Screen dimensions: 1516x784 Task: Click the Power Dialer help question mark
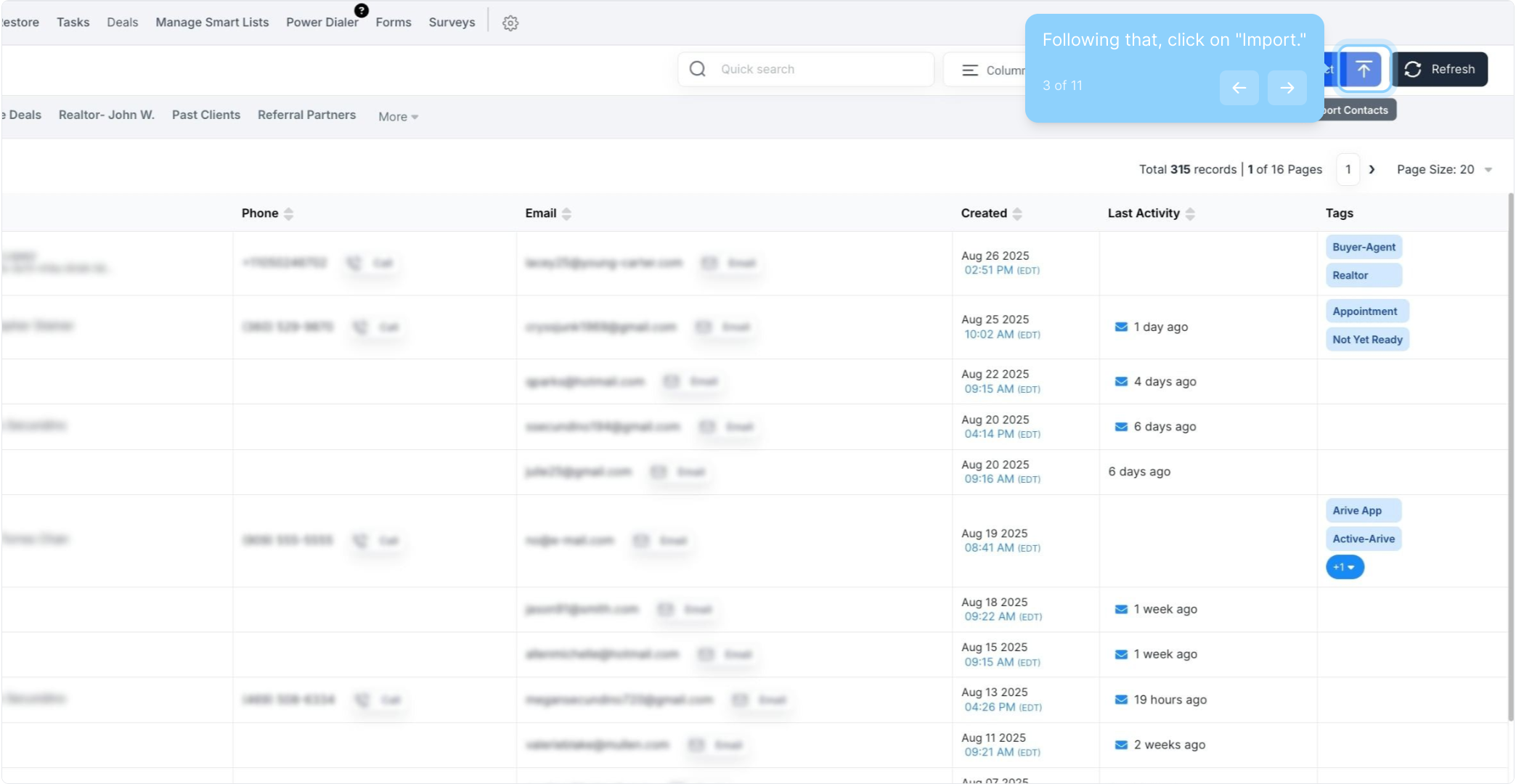point(361,10)
